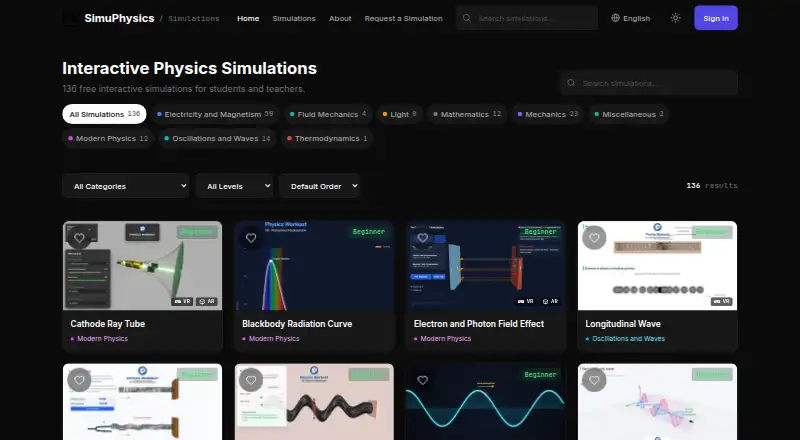
Task: Click the VR badge on Longitudinal Wave card
Action: [721, 301]
